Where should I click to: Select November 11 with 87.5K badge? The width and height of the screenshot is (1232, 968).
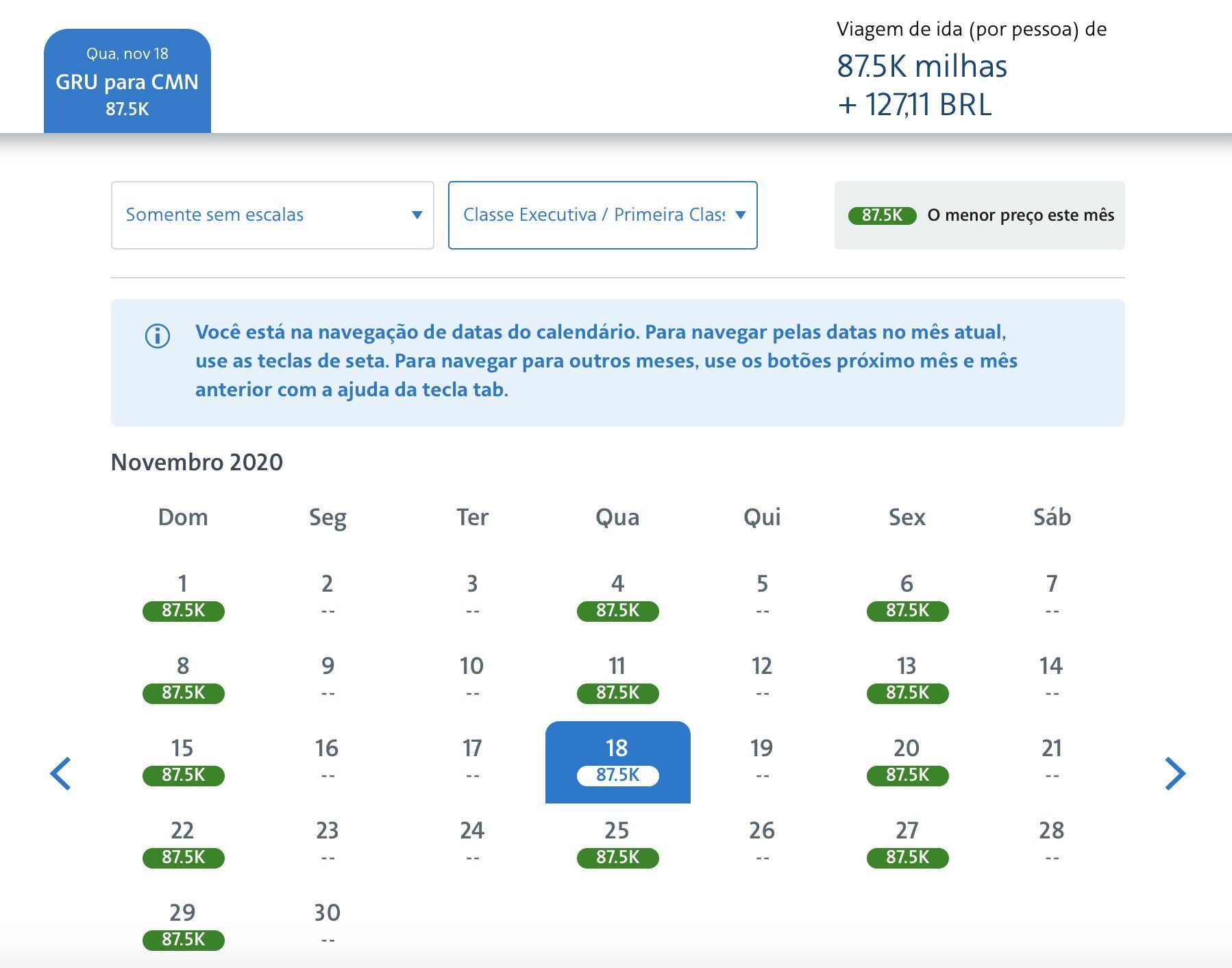coord(617,679)
